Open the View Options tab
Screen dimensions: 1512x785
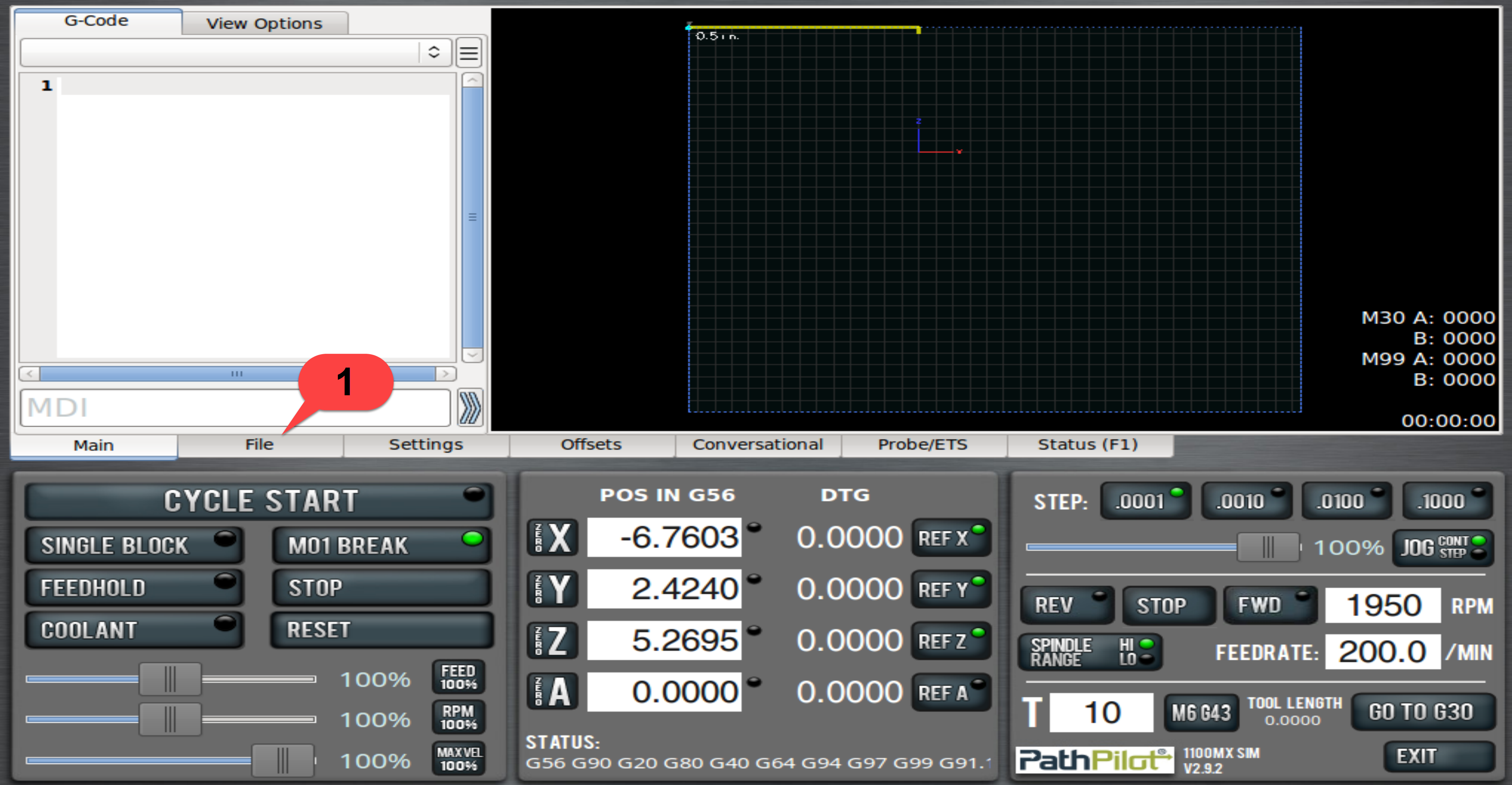click(x=264, y=23)
